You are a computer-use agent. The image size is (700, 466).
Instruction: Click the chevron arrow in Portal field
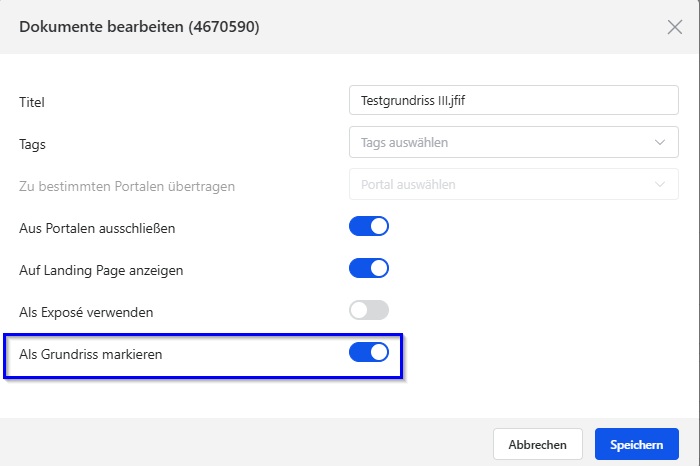[x=660, y=185]
